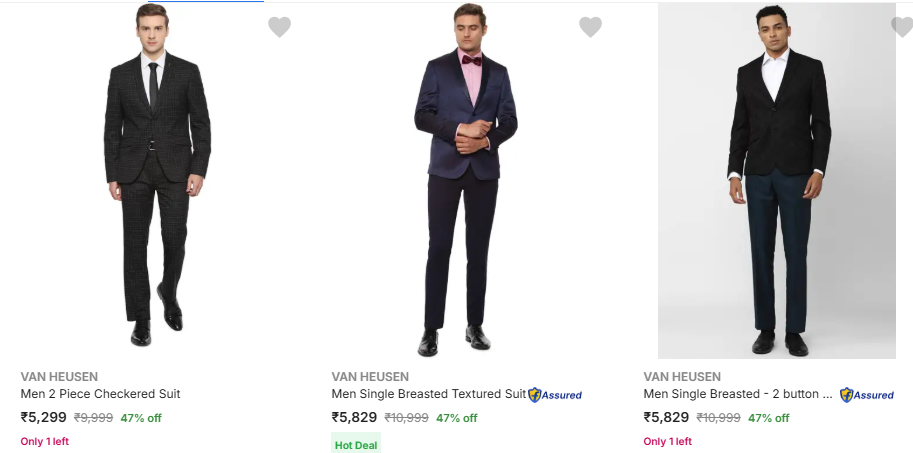Image resolution: width=913 pixels, height=453 pixels.
Task: Click 'Only 1 left' under Checkered Suit
Action: tap(45, 441)
